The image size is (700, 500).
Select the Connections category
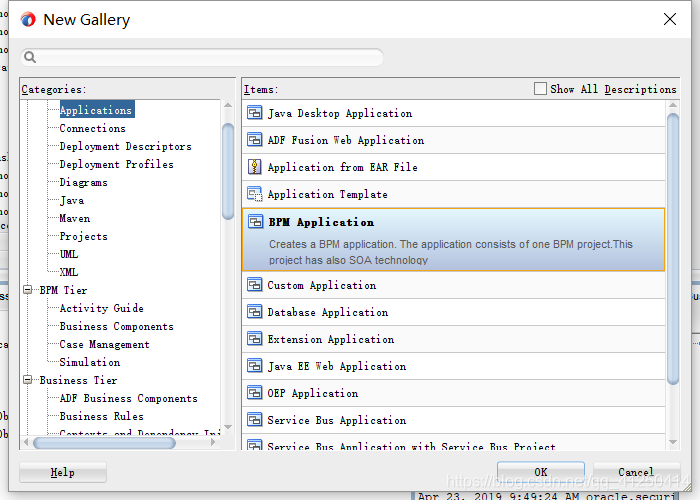pyautogui.click(x=93, y=129)
